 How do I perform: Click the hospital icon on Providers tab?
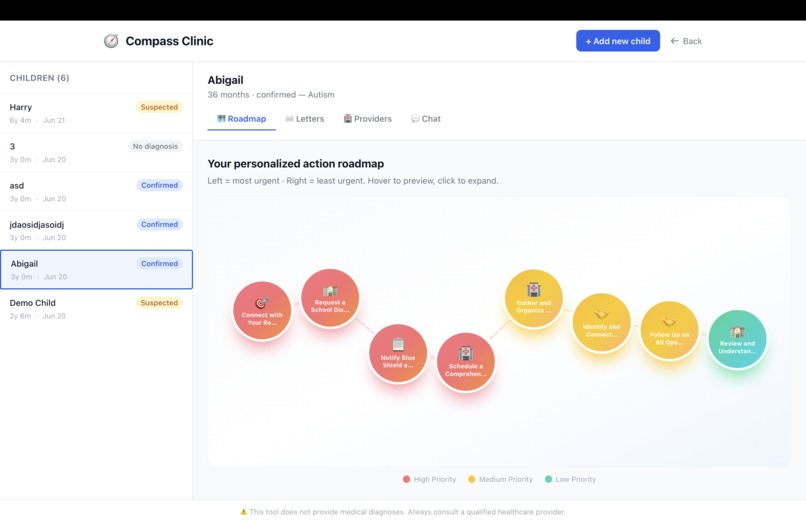[347, 119]
